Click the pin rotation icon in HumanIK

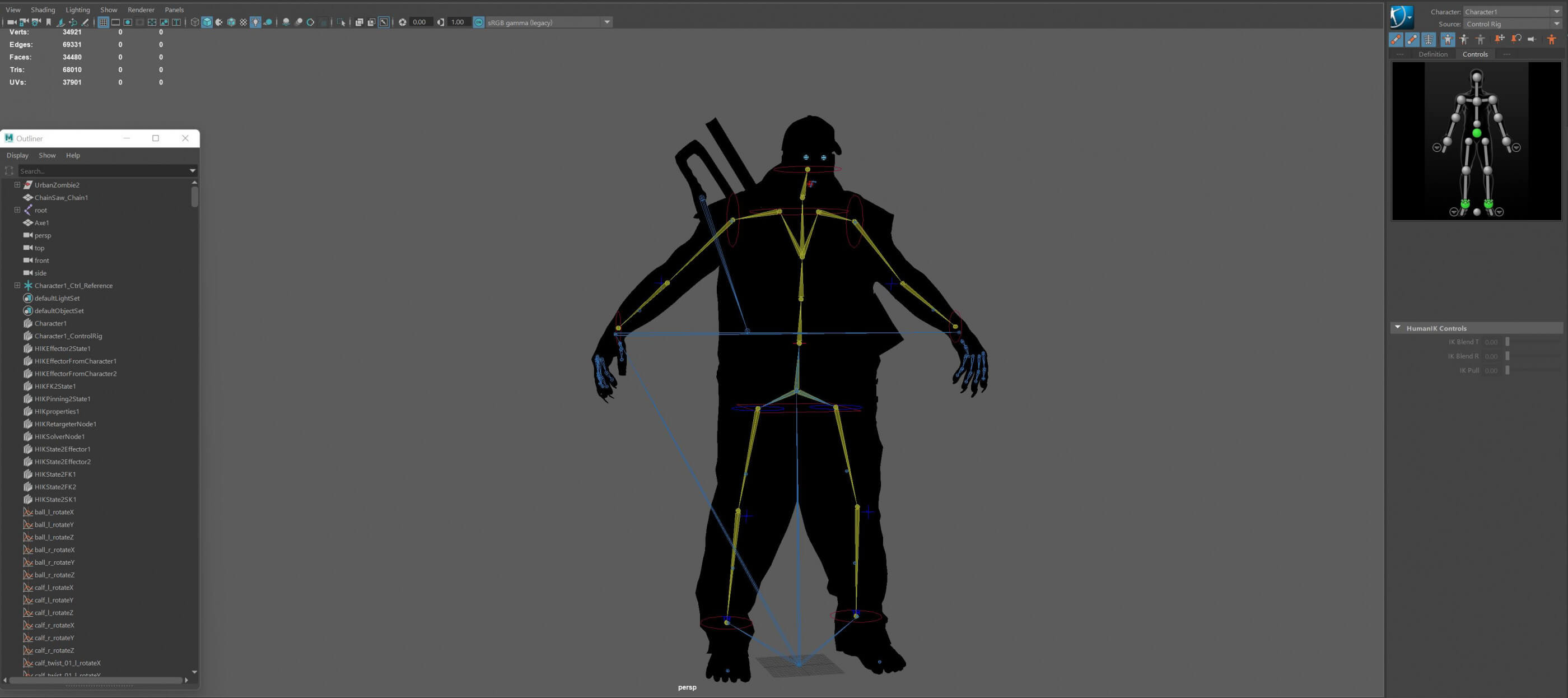click(1516, 40)
